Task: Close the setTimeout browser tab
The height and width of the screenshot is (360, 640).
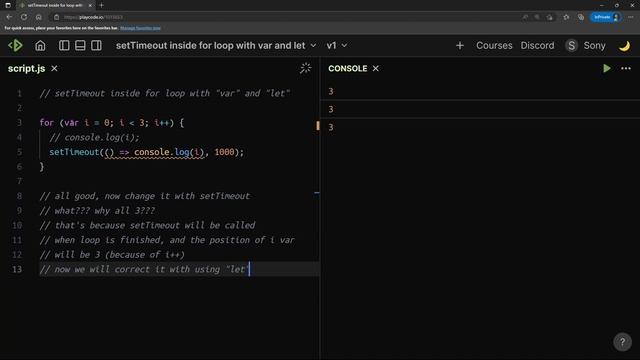Action: pos(90,5)
